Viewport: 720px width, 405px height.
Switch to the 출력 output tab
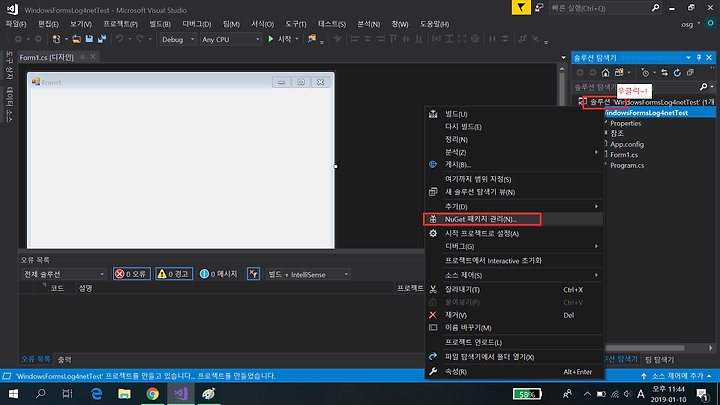click(x=65, y=360)
